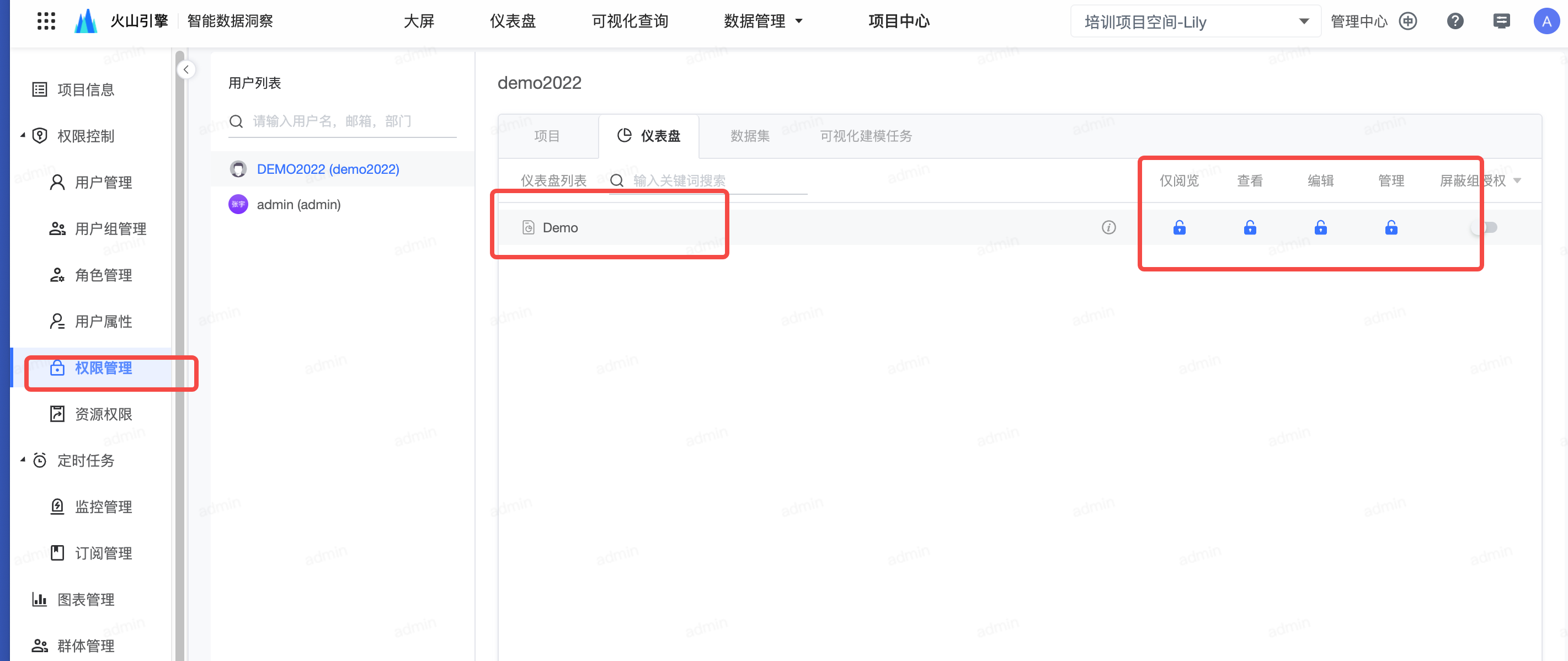The image size is (1568, 661).
Task: Click the DEMO2022 user avatar icon
Action: click(x=238, y=169)
